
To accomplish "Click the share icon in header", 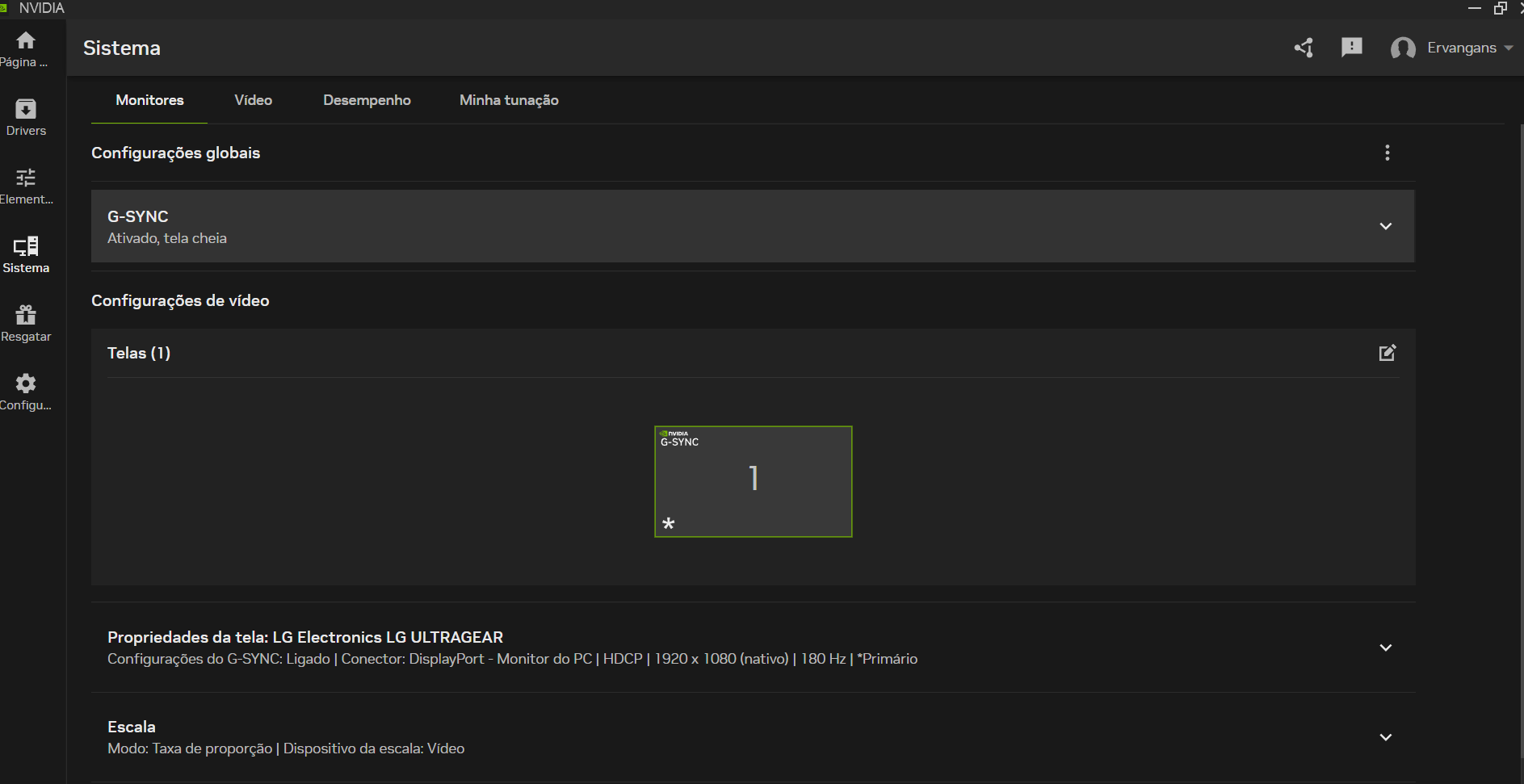I will pyautogui.click(x=1304, y=48).
